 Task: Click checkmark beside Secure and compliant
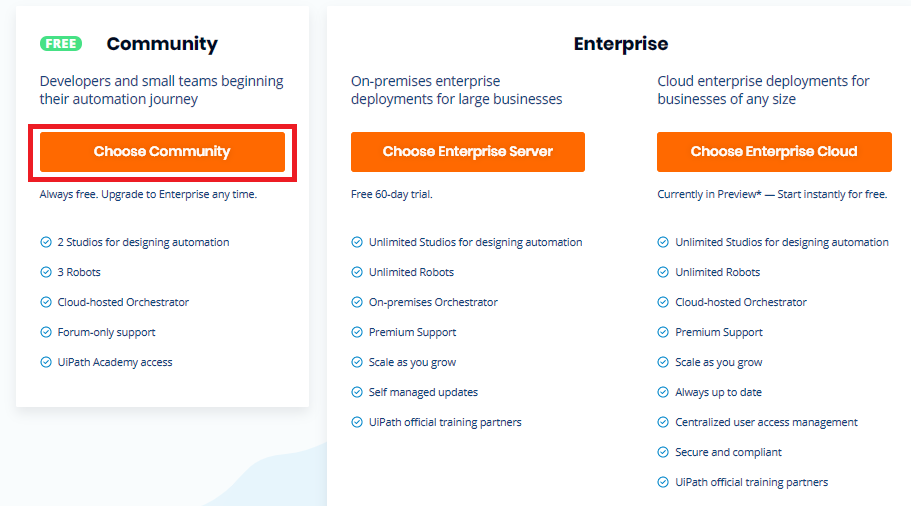663,452
